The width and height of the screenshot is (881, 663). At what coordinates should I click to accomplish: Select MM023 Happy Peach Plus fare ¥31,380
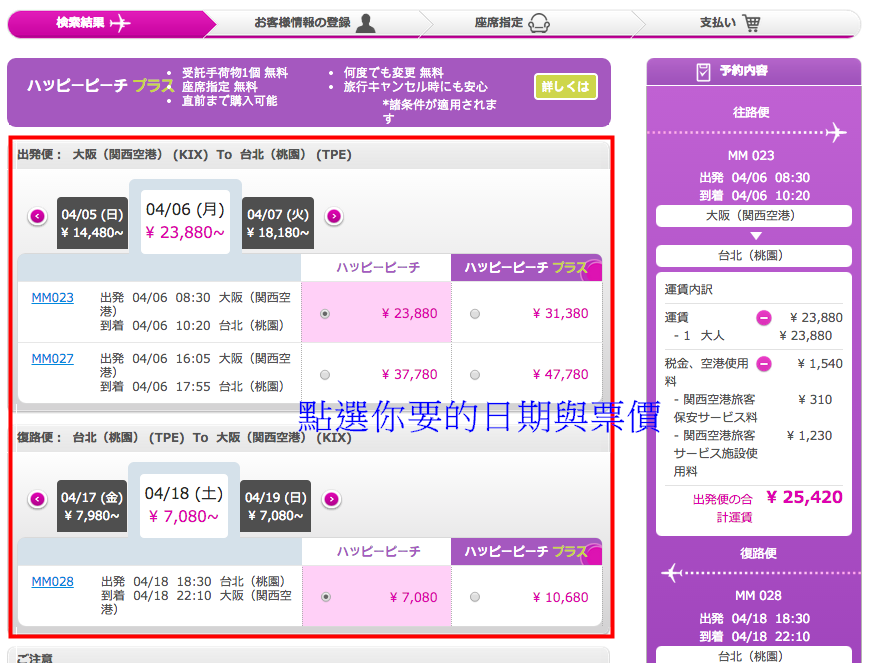click(475, 314)
